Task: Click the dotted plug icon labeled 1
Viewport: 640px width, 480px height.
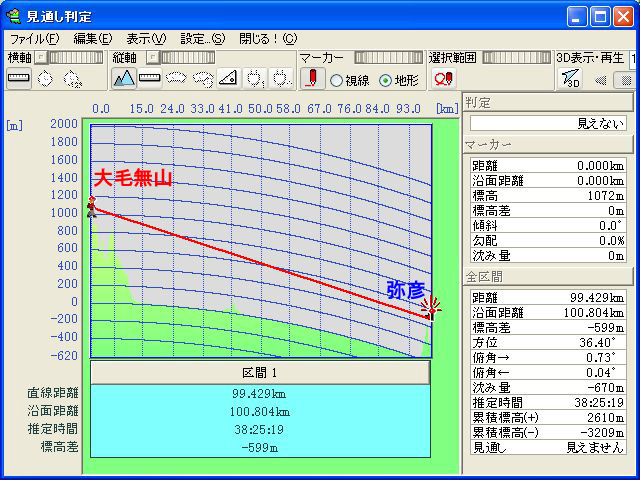Action: click(255, 78)
